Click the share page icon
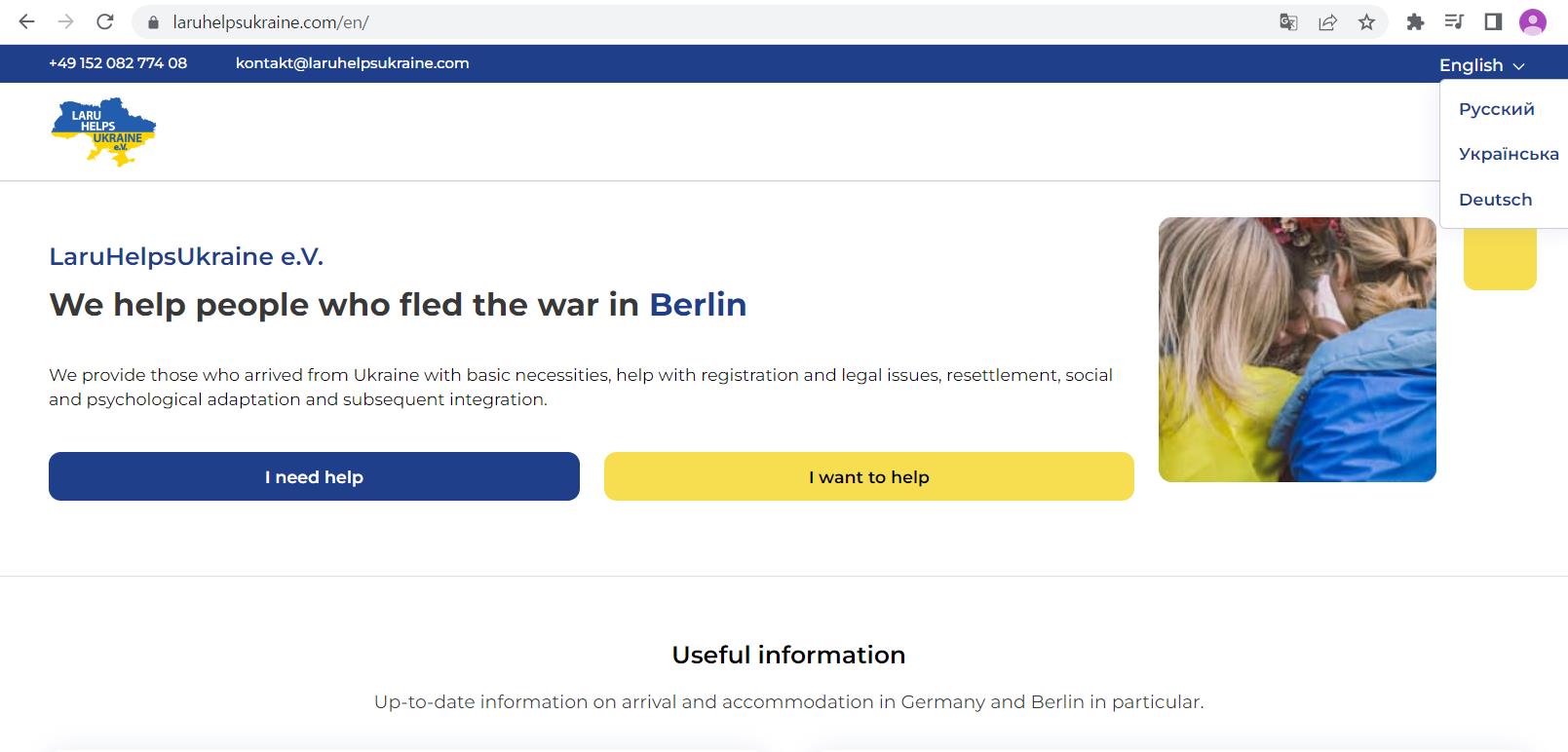1568x752 pixels. (1327, 22)
